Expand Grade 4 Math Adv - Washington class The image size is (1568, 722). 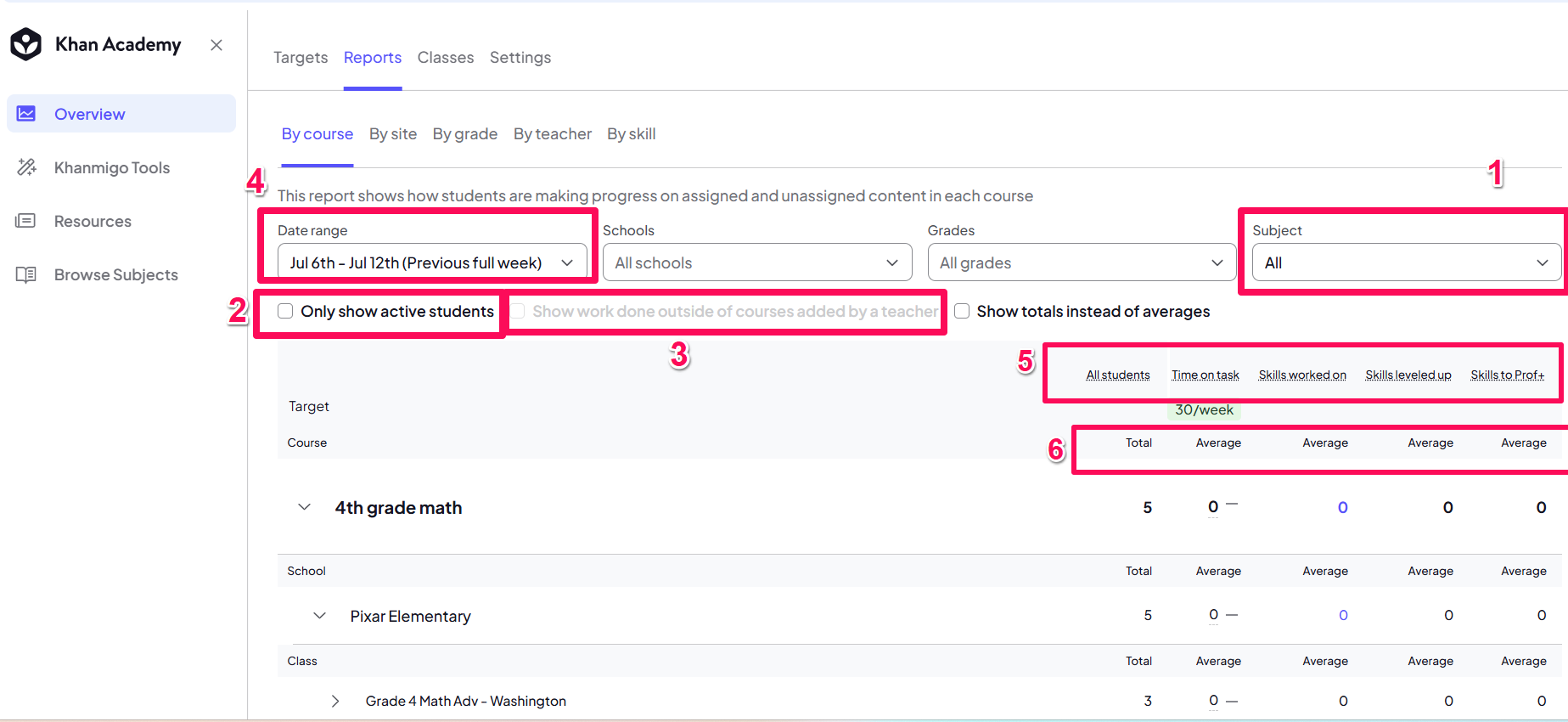tap(335, 701)
